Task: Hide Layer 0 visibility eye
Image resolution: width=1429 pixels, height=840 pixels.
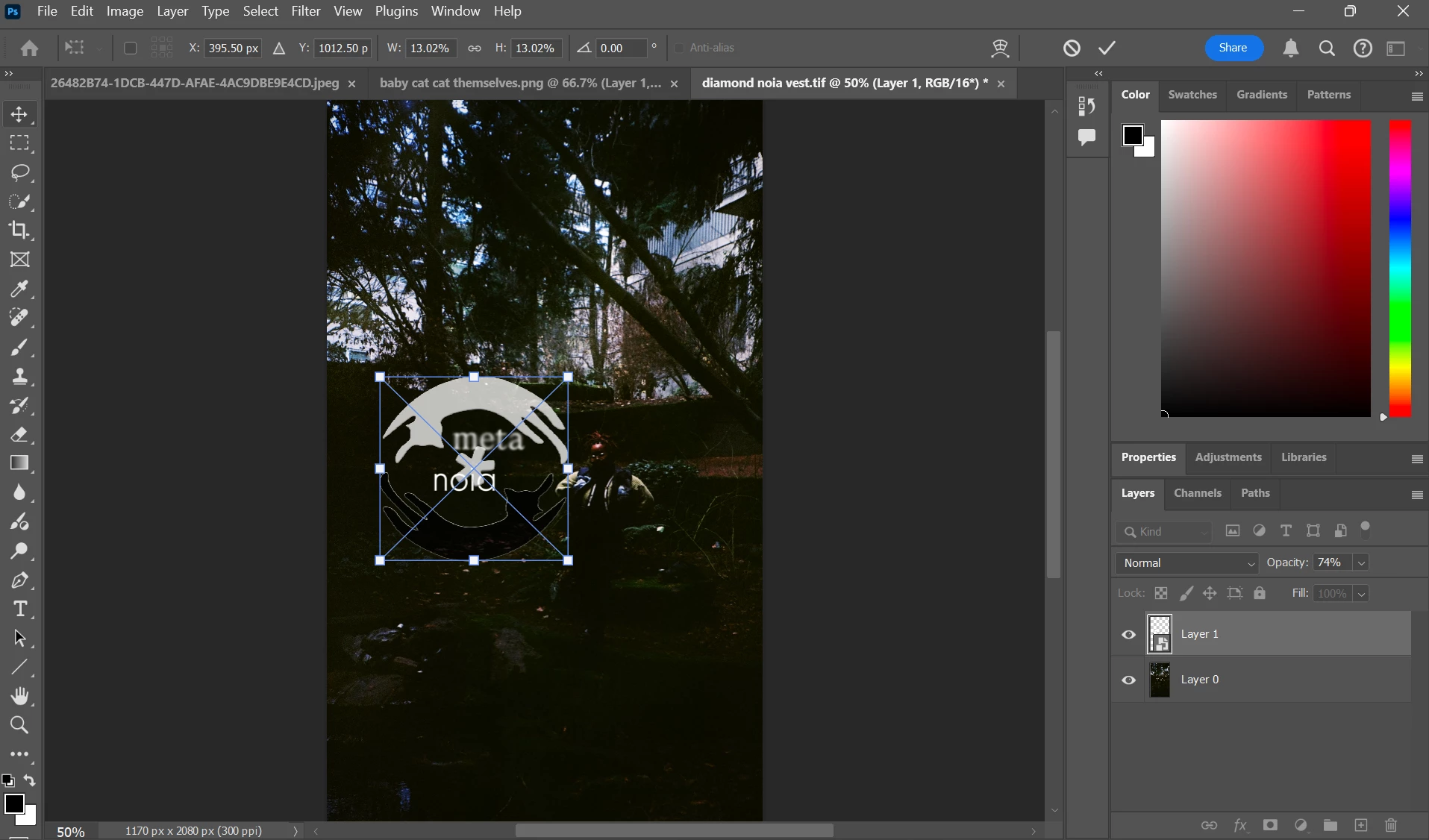Action: 1128,680
